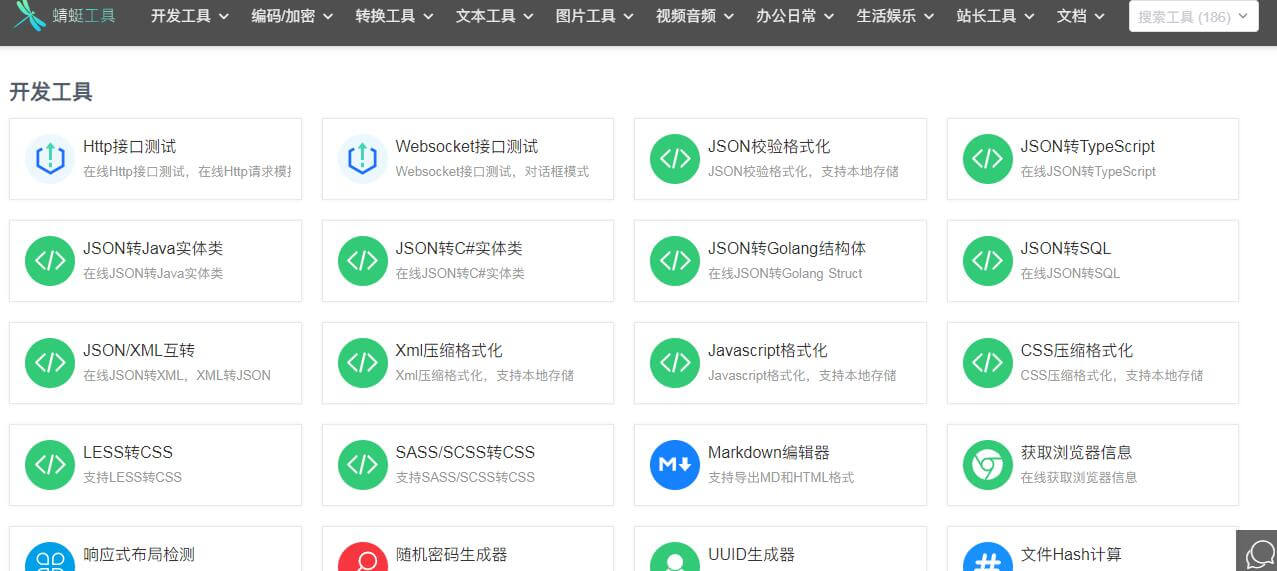Open the 站长工具 dropdown
The height and width of the screenshot is (571, 1277).
(x=995, y=16)
